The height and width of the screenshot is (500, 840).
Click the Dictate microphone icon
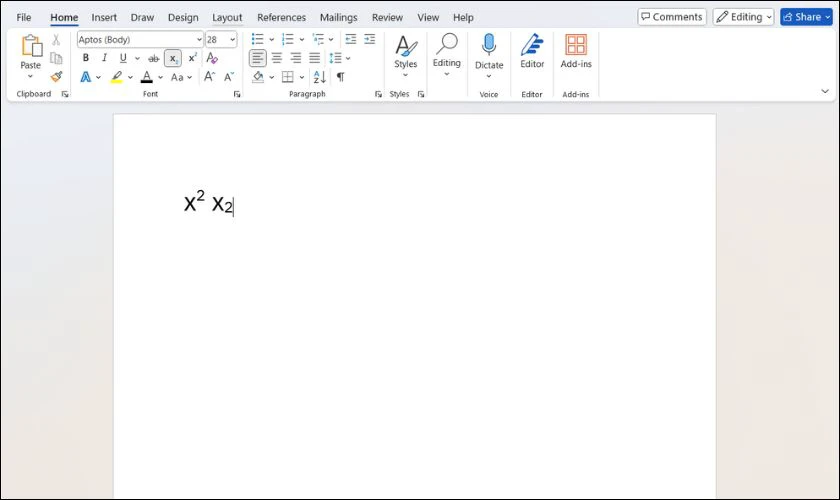tap(489, 46)
